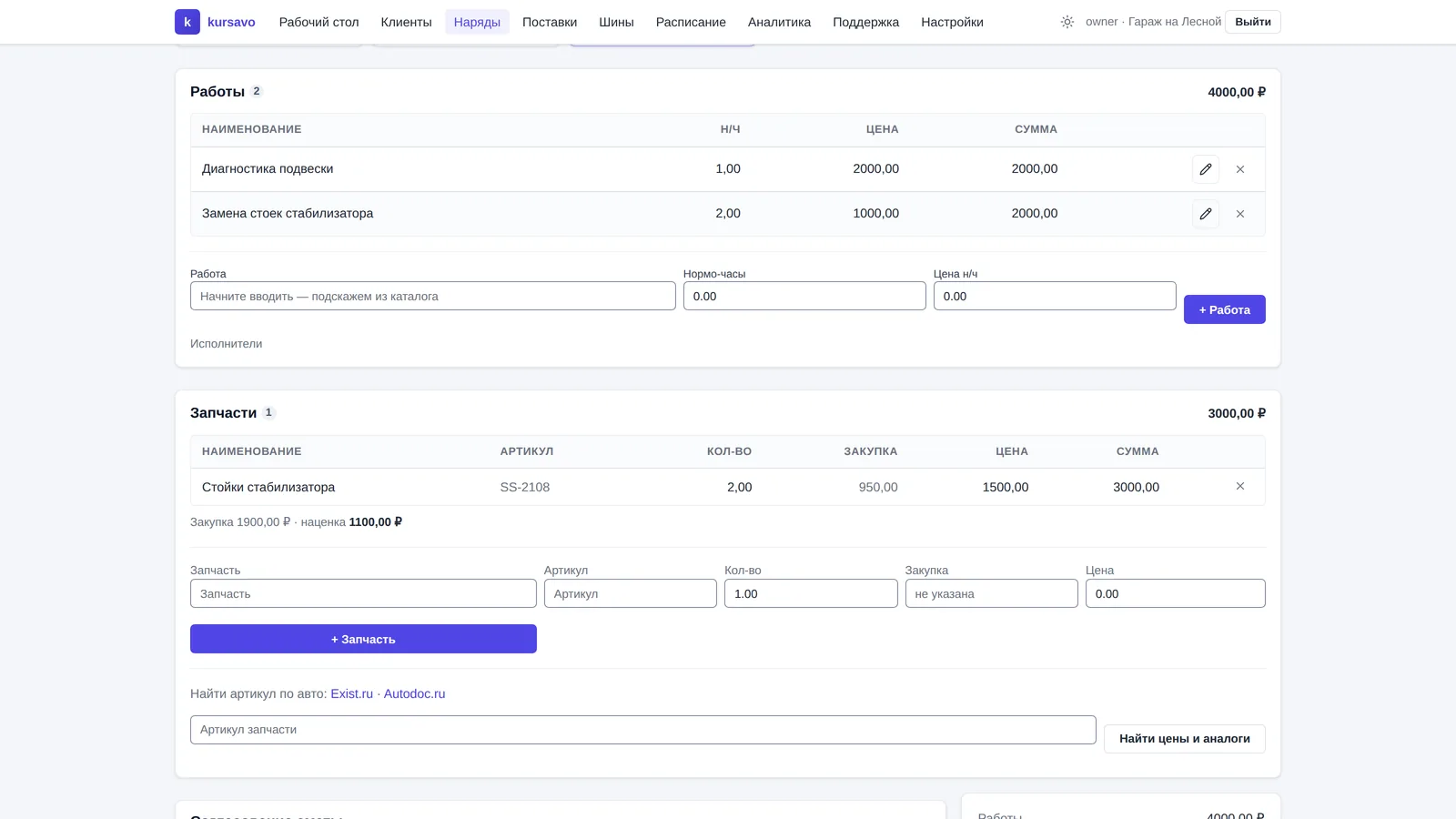The width and height of the screenshot is (1456, 819).
Task: Focus the Артикул запчасти search field
Action: coord(643,730)
